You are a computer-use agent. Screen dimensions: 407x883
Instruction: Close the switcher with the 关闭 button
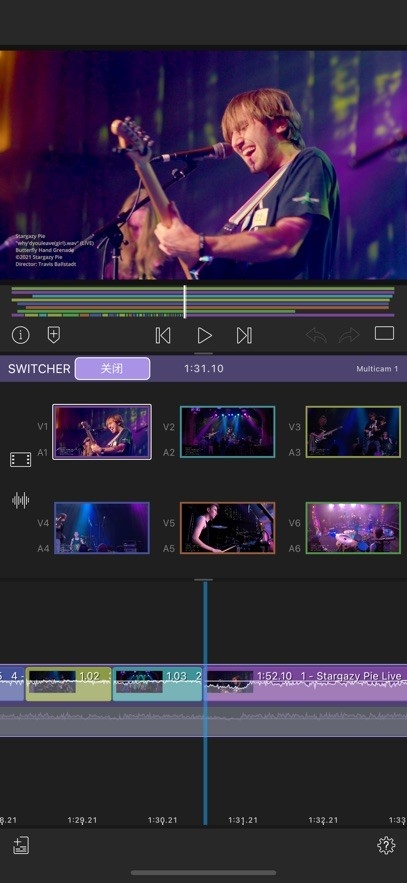[x=113, y=369]
